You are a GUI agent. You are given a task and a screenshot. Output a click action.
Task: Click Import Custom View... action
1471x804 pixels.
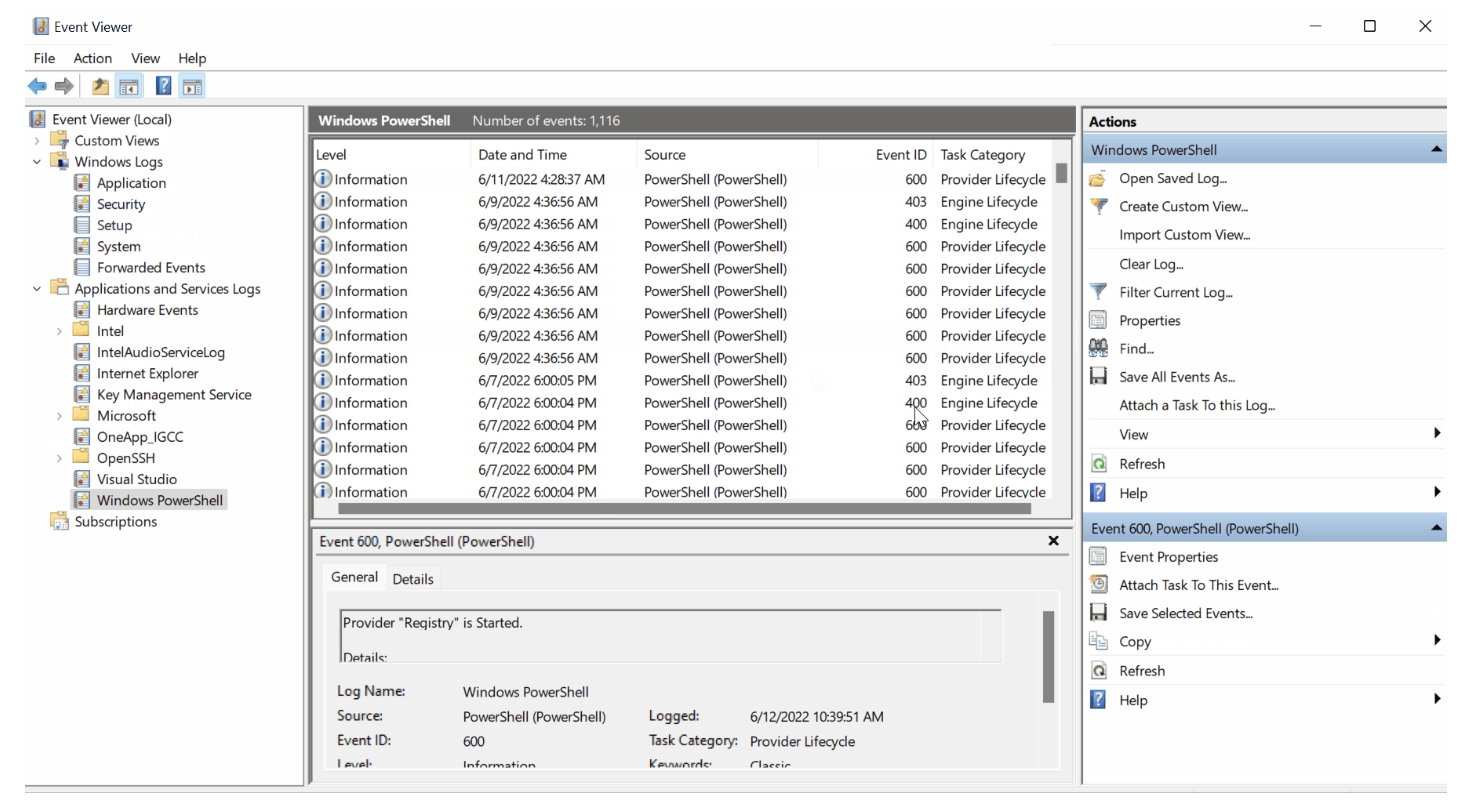[1184, 235]
